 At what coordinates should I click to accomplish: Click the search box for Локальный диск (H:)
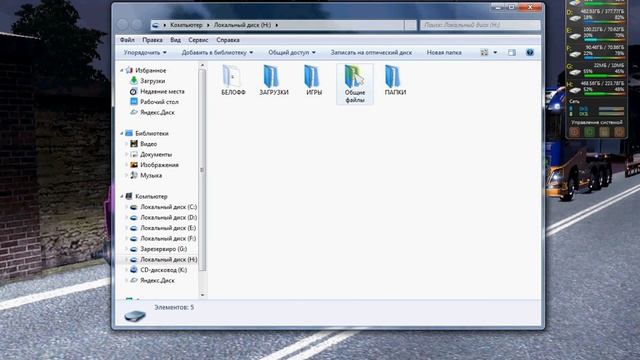480,25
